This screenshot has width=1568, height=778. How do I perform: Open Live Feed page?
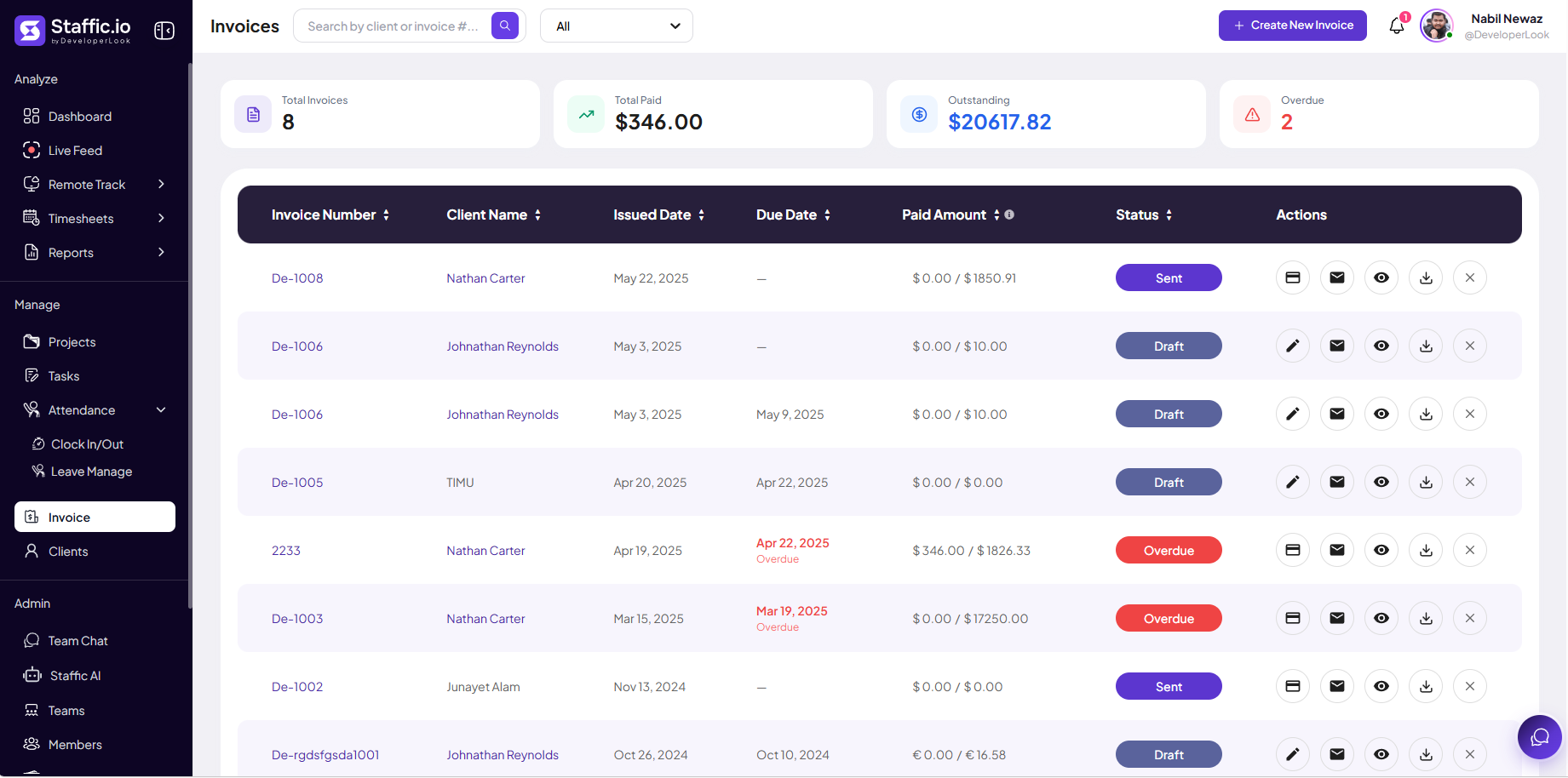point(75,150)
